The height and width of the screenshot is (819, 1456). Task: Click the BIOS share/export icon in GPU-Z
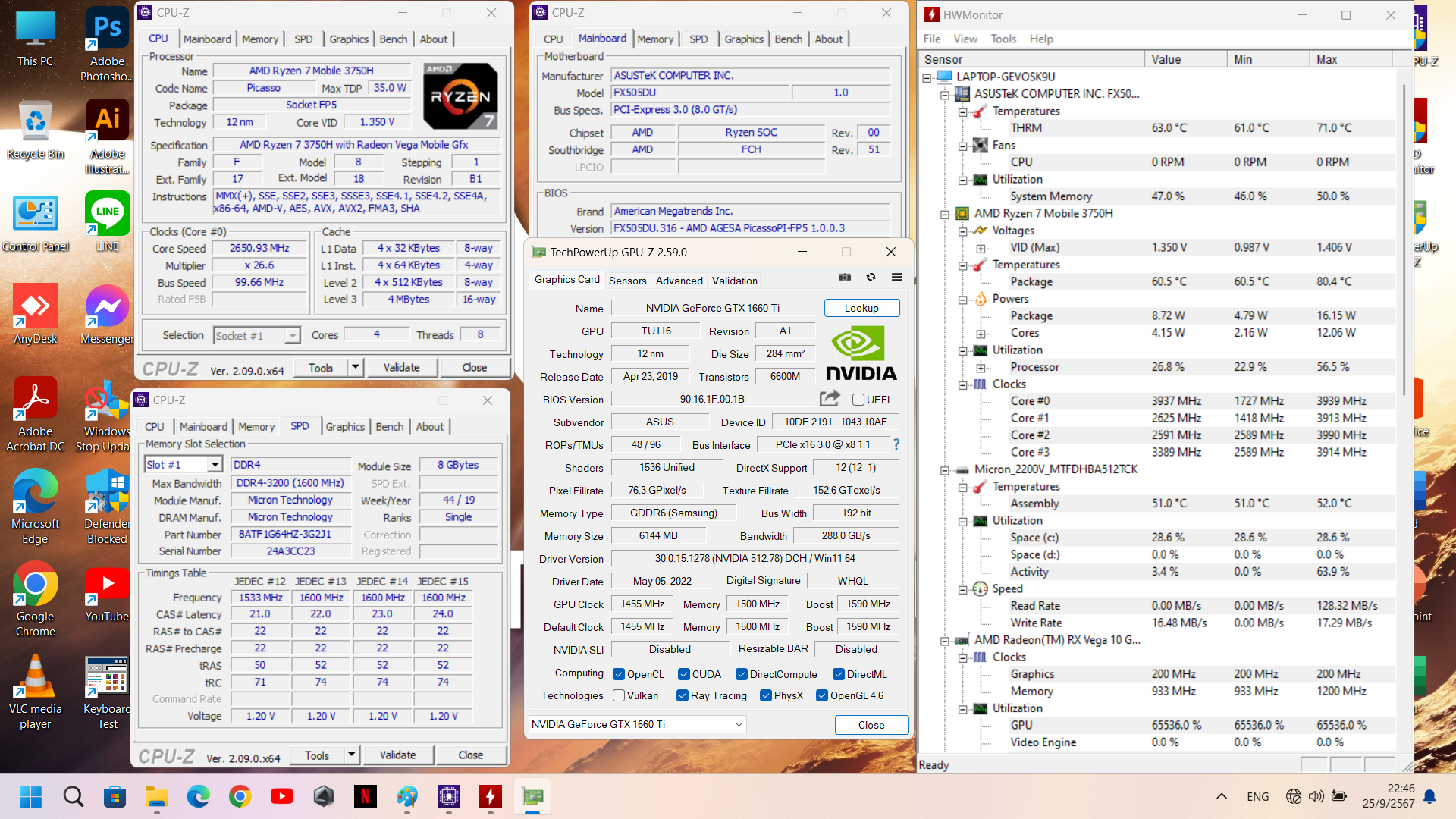tap(830, 398)
